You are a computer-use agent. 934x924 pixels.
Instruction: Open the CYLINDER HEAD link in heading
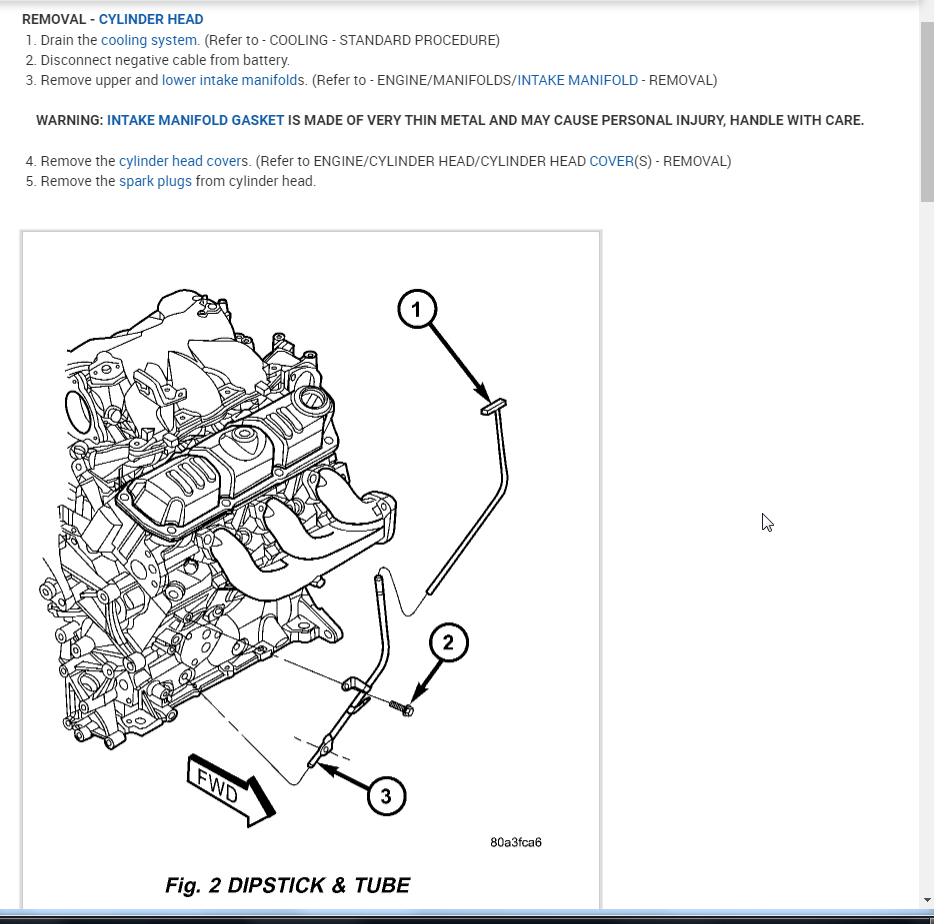(151, 19)
